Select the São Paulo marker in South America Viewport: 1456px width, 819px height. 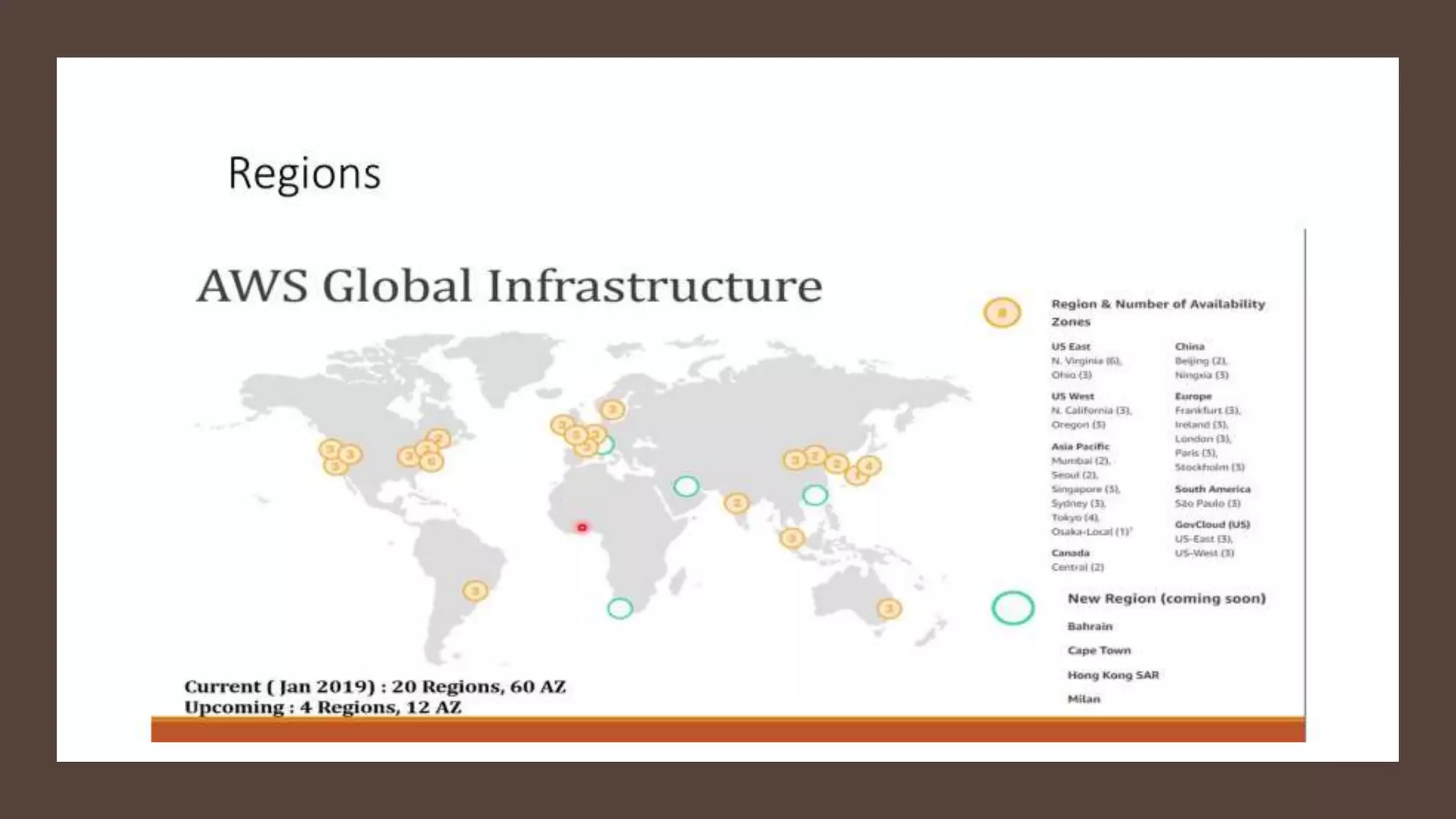click(475, 591)
